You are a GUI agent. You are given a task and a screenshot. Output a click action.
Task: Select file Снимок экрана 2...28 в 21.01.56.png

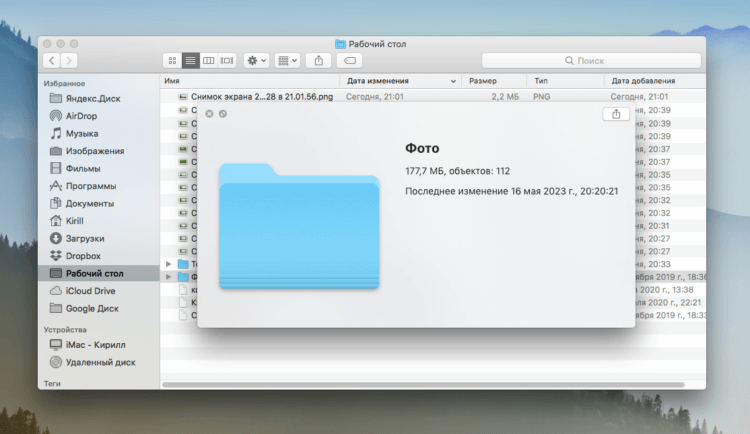(x=262, y=97)
